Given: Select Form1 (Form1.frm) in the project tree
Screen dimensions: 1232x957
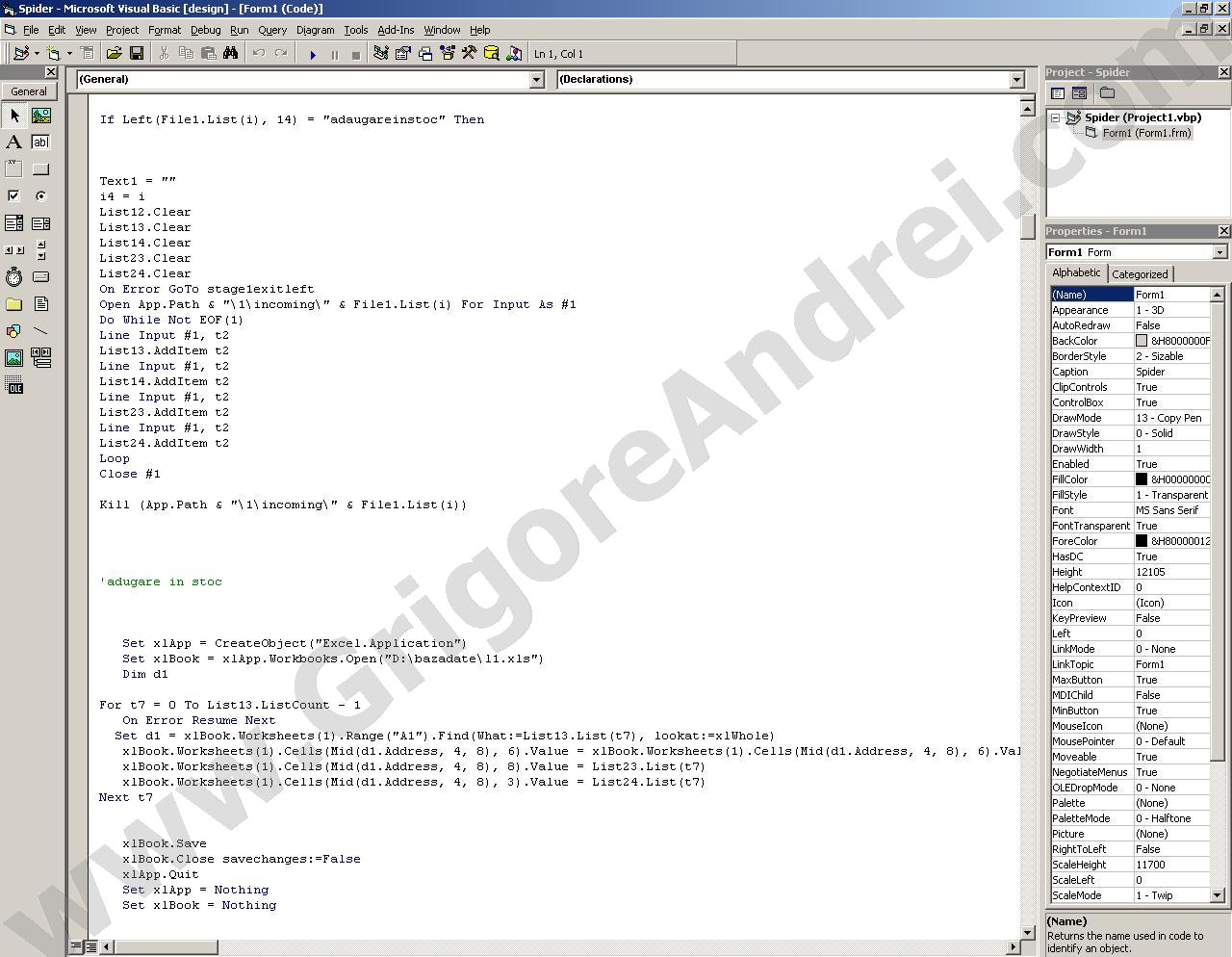Looking at the screenshot, I should (1145, 133).
